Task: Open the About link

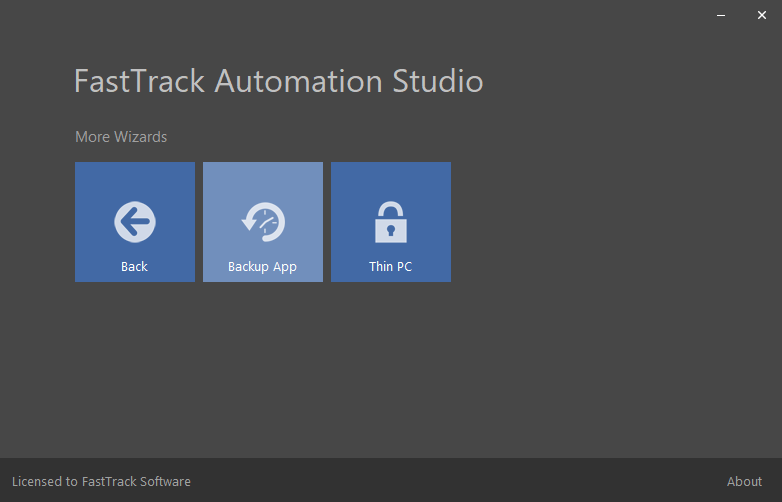Action: pyautogui.click(x=744, y=482)
